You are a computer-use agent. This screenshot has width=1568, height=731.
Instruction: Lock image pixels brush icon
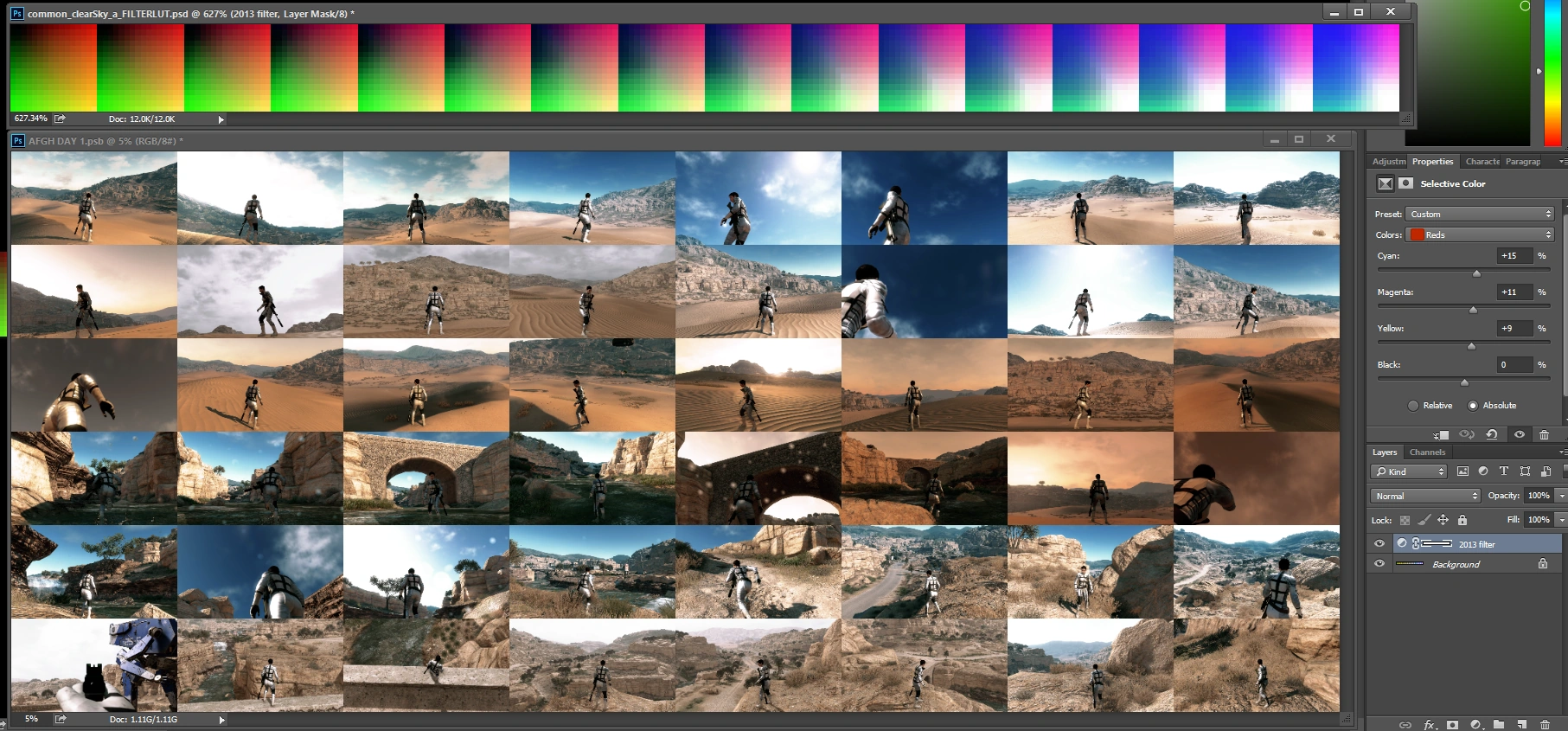[1424, 520]
